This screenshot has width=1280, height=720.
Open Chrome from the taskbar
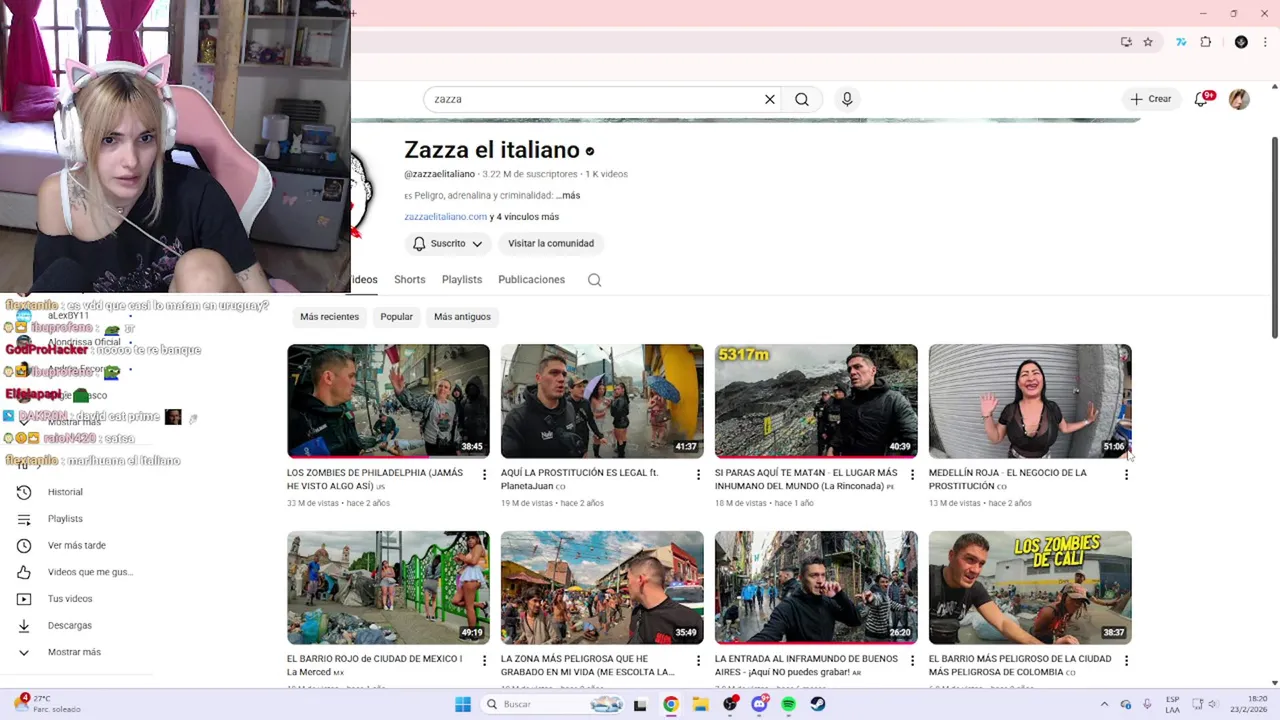[x=671, y=704]
